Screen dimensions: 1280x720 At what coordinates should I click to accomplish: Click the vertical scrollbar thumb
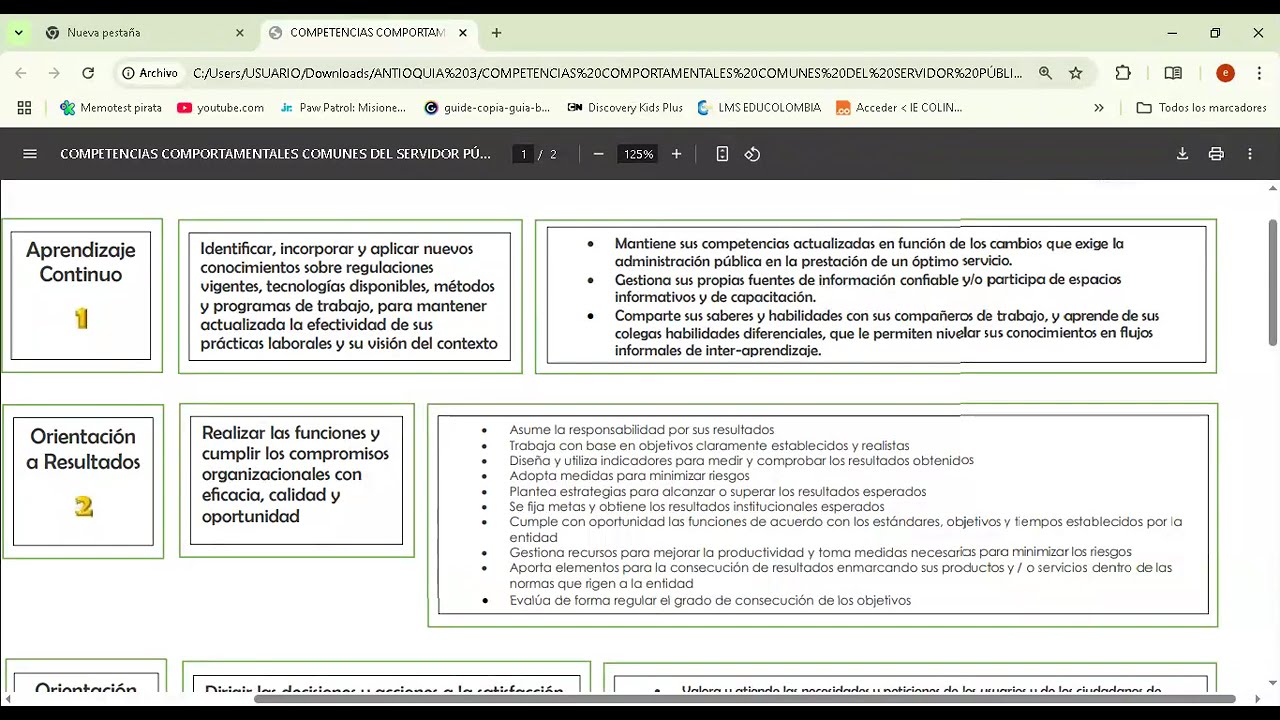(1272, 282)
